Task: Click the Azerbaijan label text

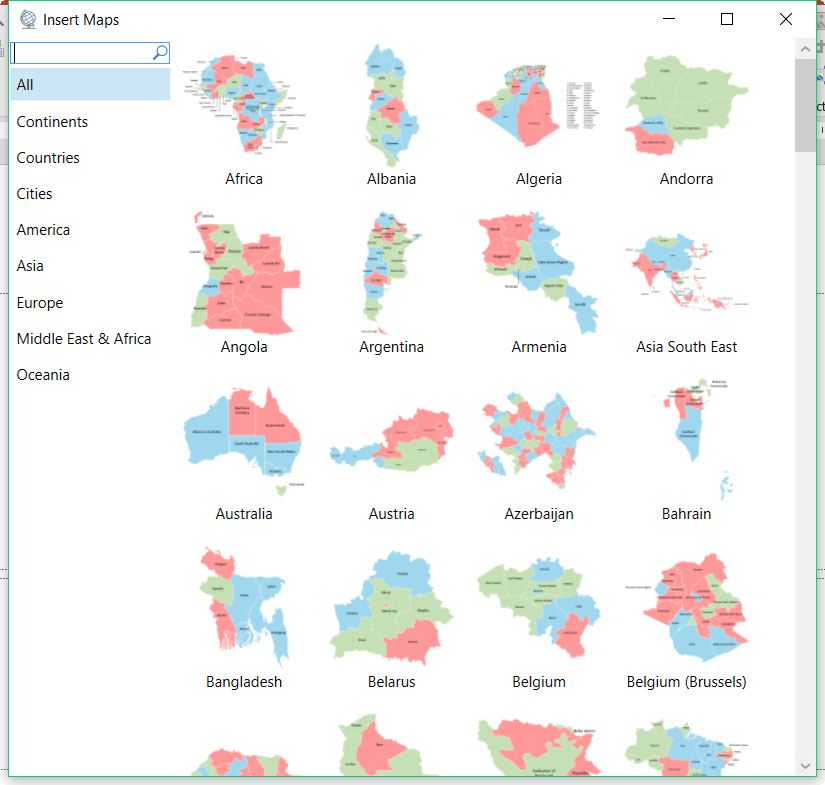Action: point(539,515)
